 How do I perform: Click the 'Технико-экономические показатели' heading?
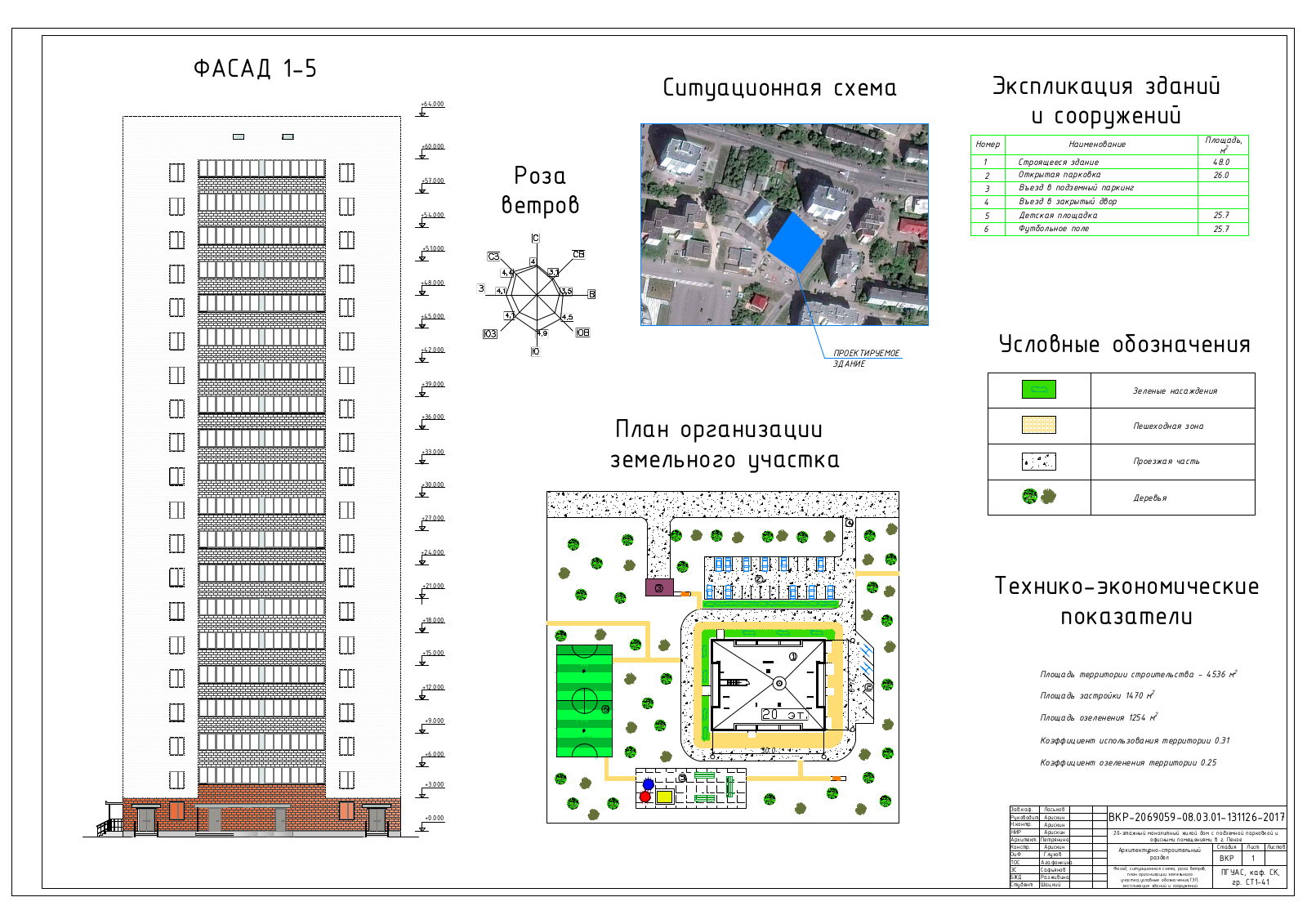(x=1127, y=600)
